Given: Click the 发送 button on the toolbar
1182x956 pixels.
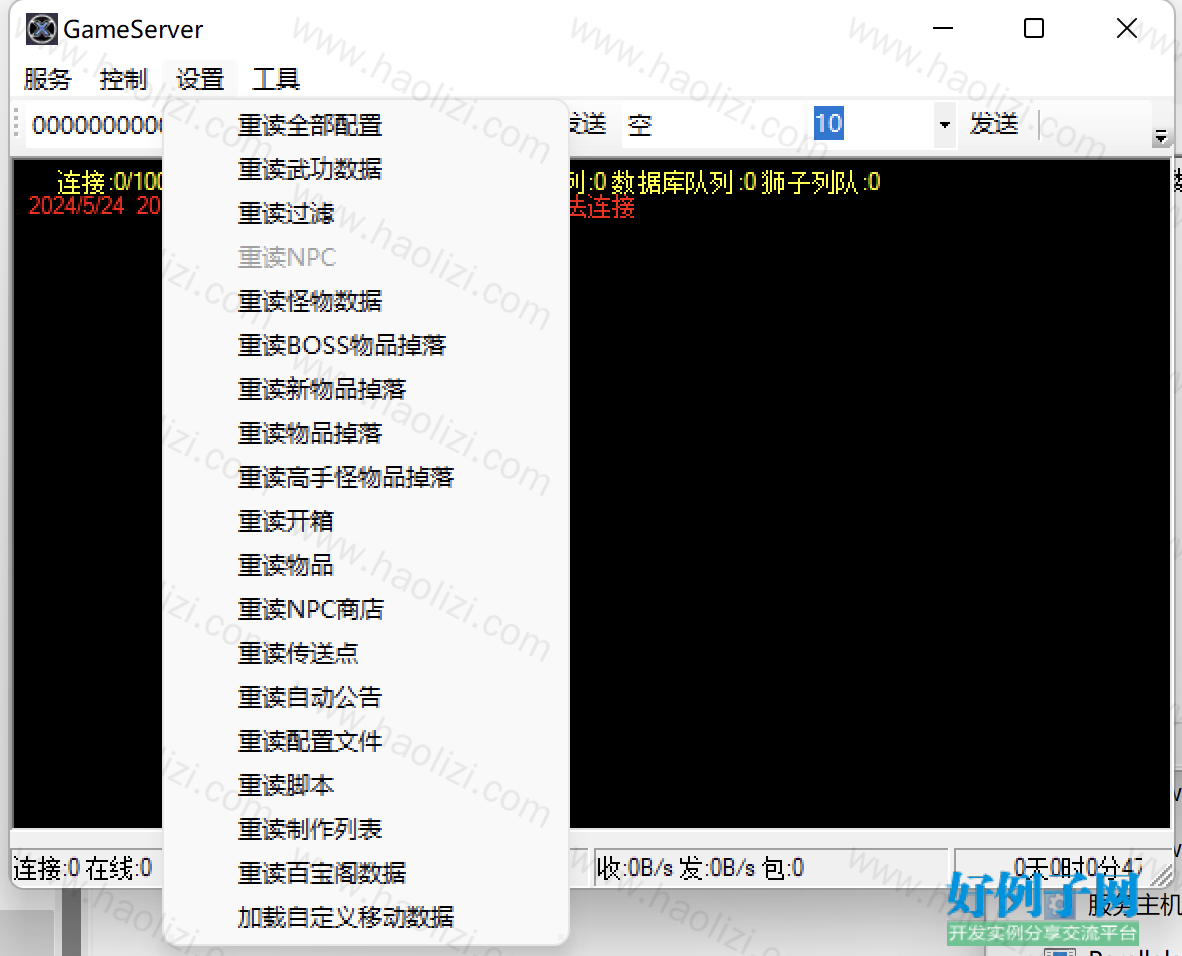Looking at the screenshot, I should pyautogui.click(x=994, y=124).
